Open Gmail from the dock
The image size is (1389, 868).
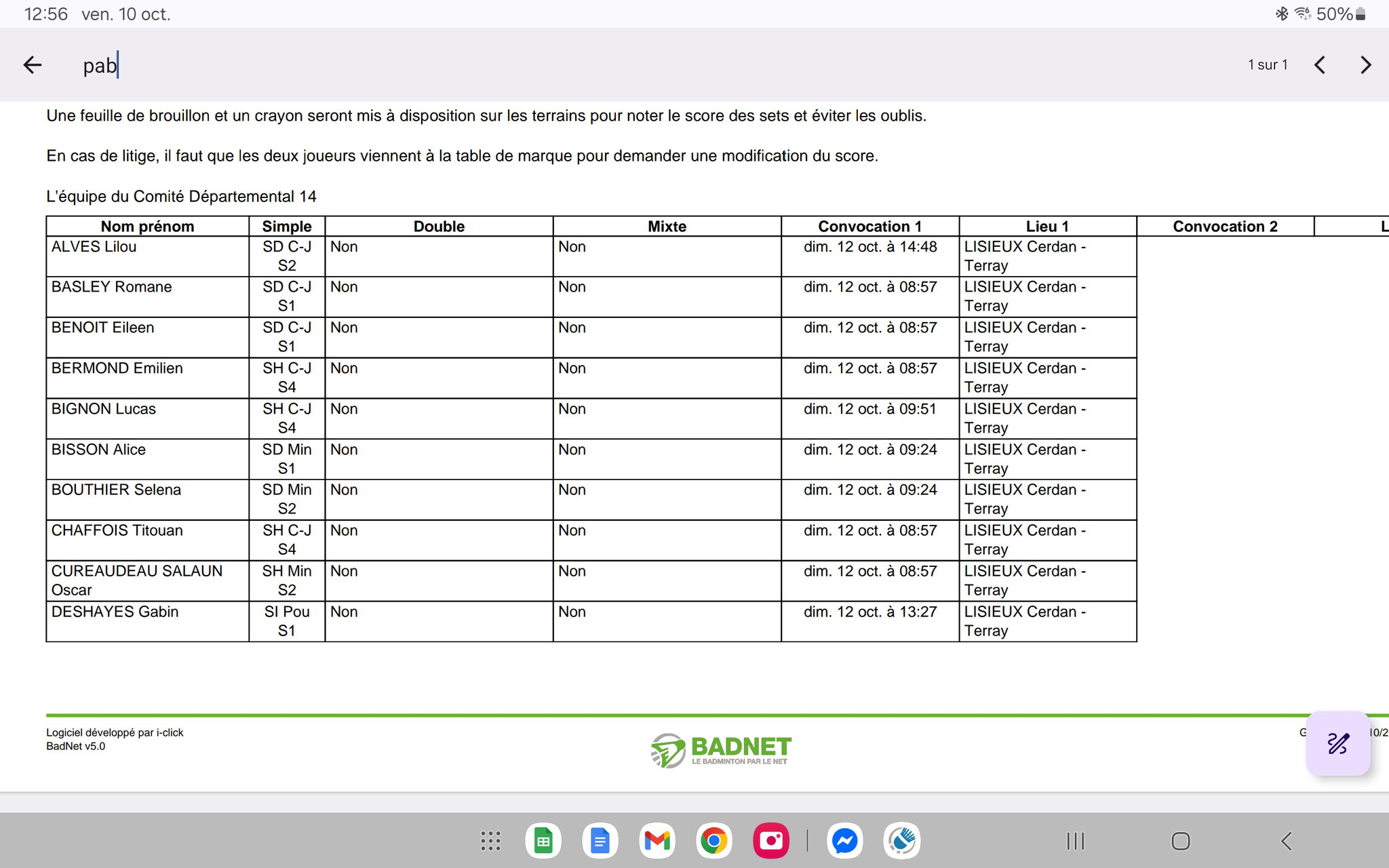(657, 841)
